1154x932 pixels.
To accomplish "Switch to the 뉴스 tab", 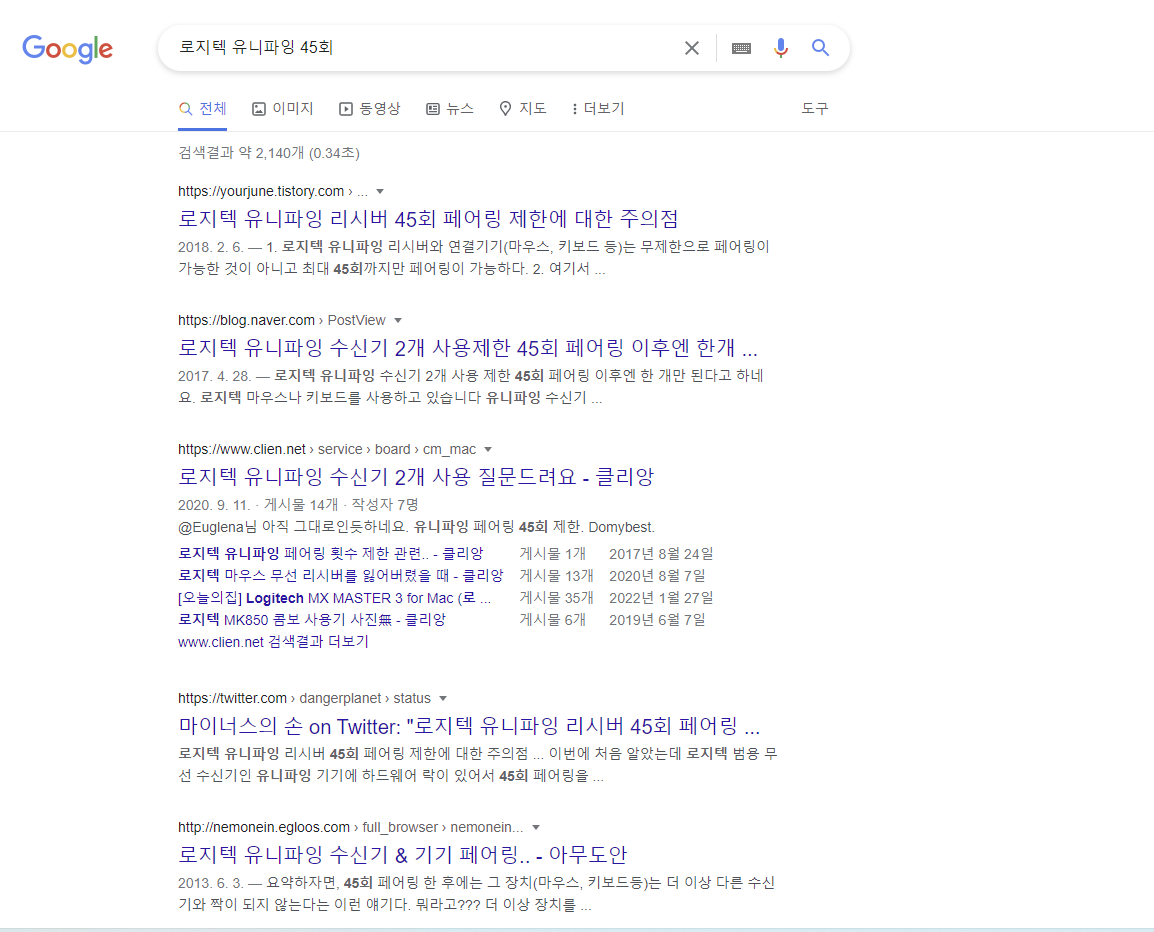I will [x=450, y=109].
